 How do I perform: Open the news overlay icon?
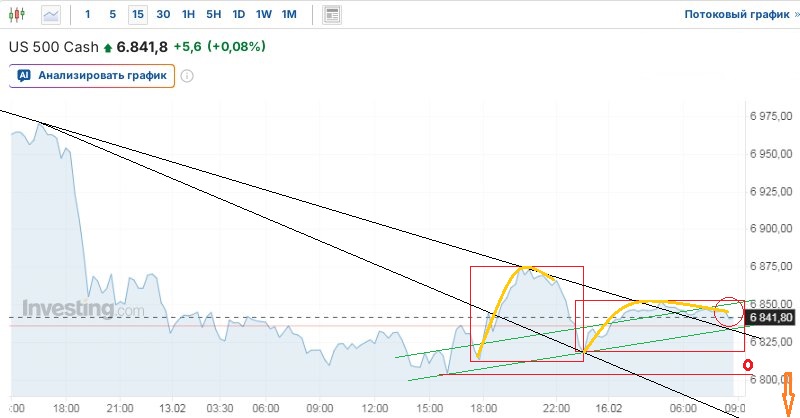[x=333, y=15]
